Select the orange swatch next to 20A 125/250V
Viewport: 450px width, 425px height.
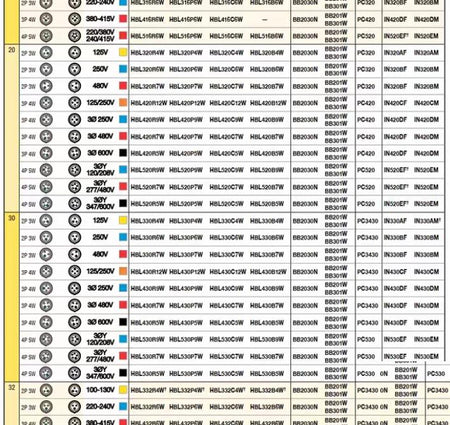tap(123, 102)
